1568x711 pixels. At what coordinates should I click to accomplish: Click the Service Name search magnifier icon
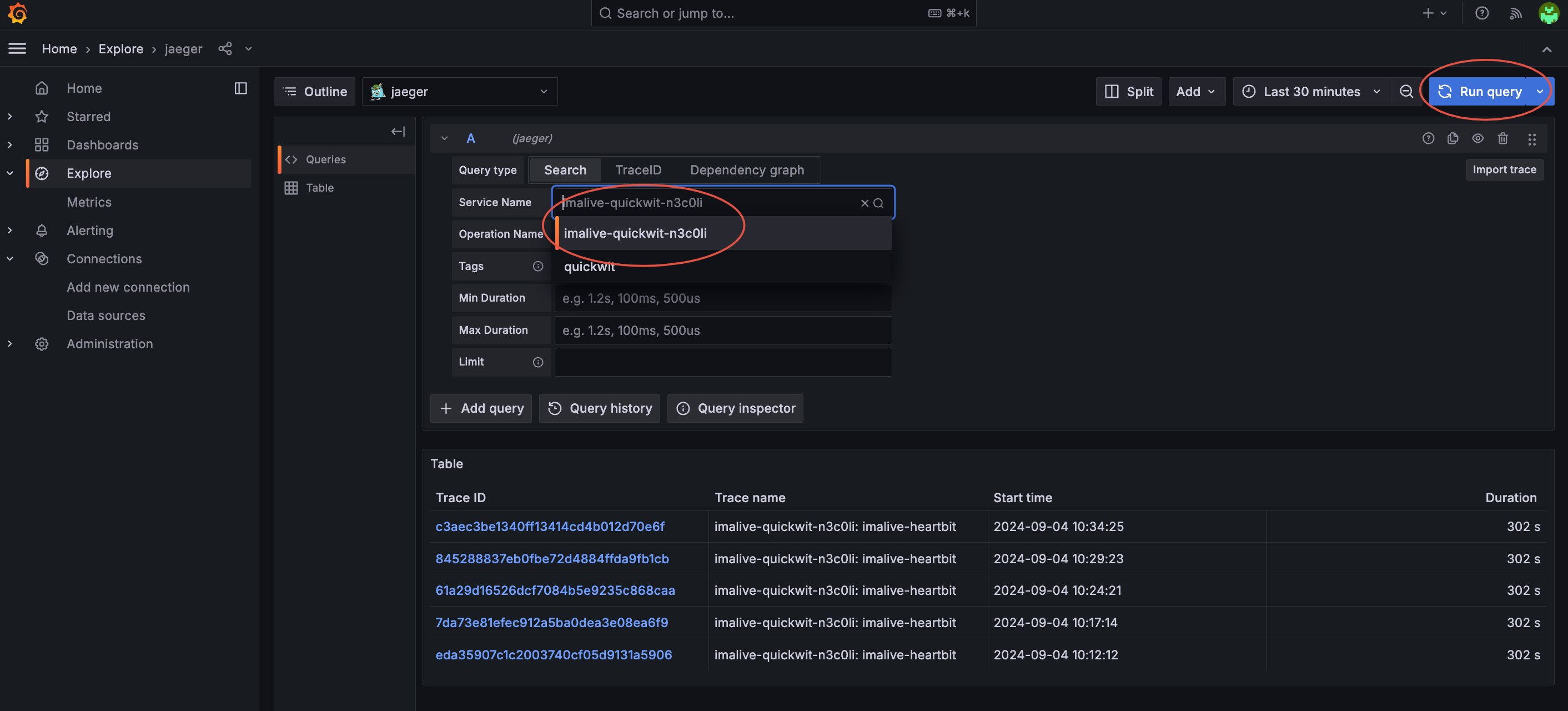tap(878, 203)
